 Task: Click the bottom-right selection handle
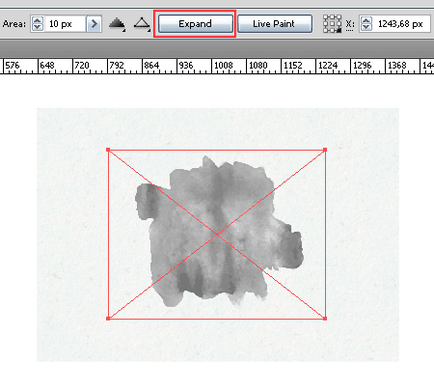point(325,319)
